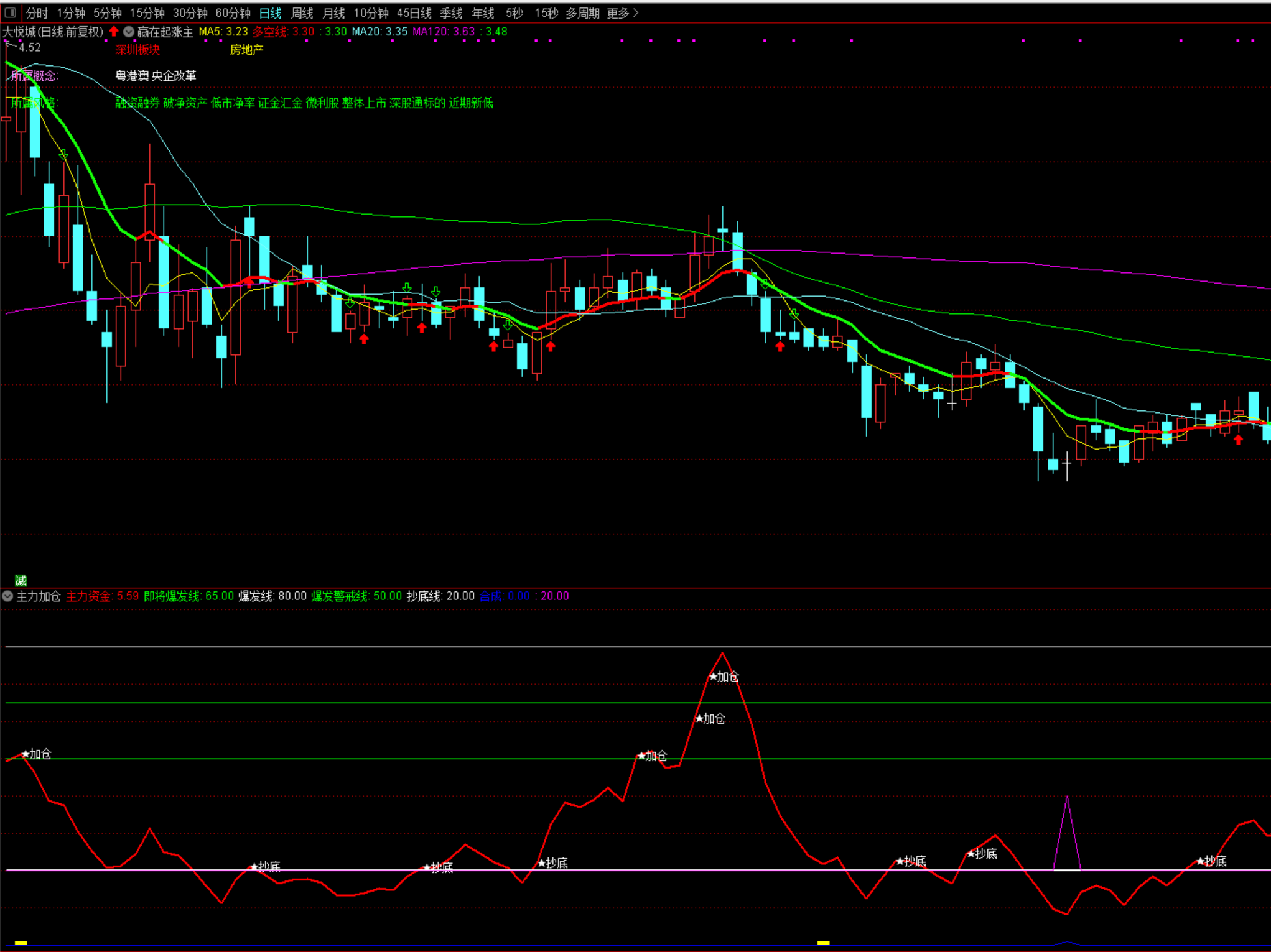The width and height of the screenshot is (1271, 952).
Task: Click the 主力资金: 5.59 value
Action: tap(102, 596)
